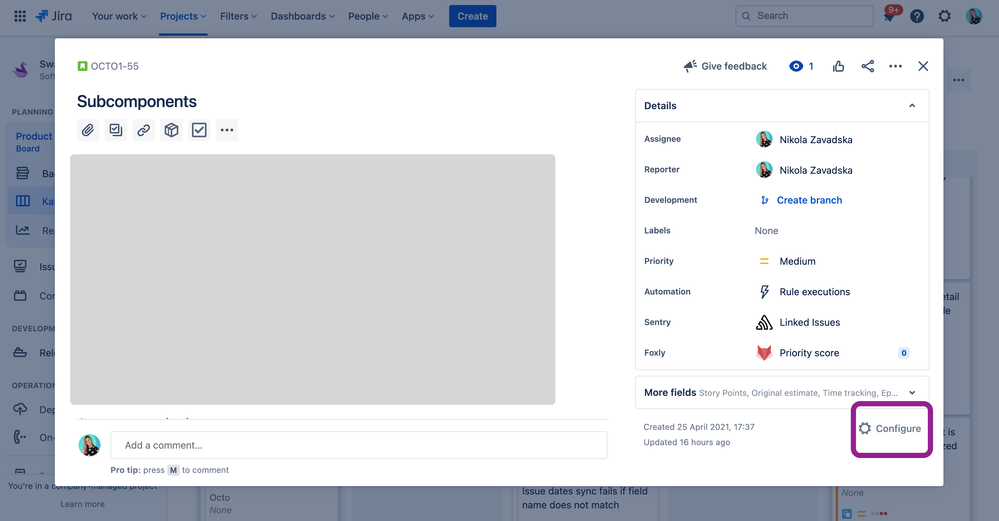
Task: Change Priority from Medium
Action: (787, 261)
